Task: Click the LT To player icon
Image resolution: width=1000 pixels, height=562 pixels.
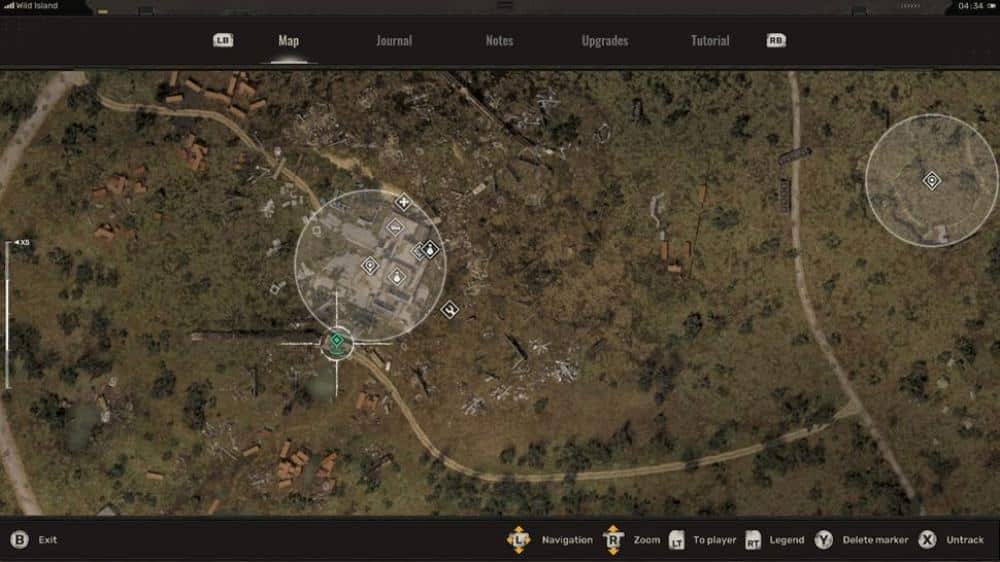Action: pyautogui.click(x=677, y=540)
